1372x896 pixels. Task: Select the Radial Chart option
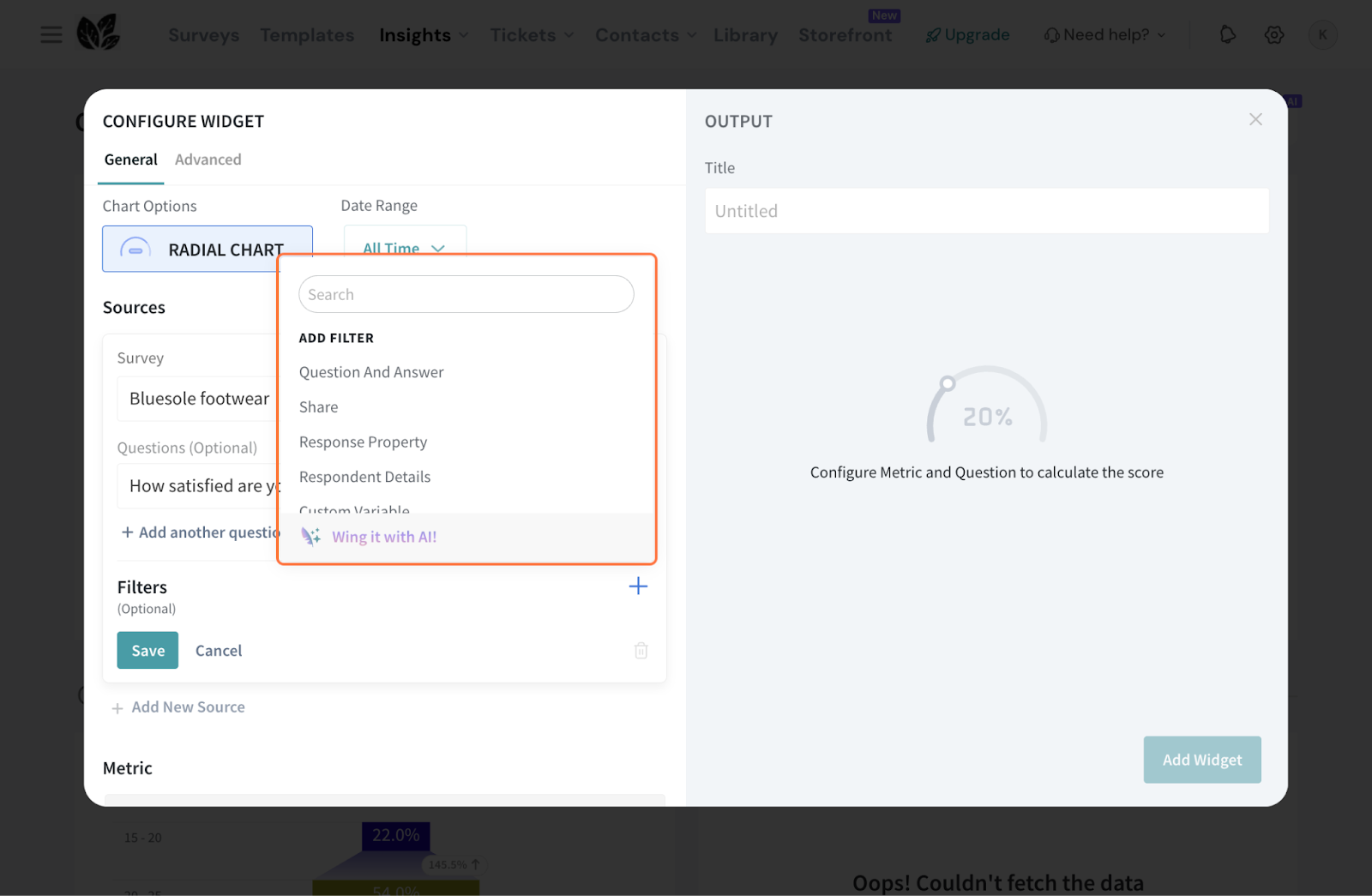coord(207,250)
